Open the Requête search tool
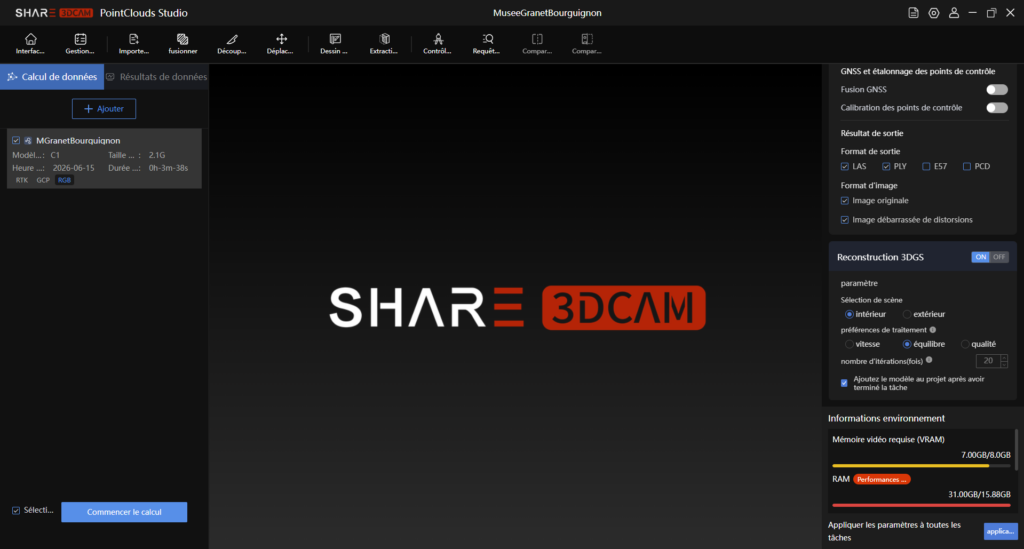The image size is (1024, 549). pyautogui.click(x=487, y=44)
